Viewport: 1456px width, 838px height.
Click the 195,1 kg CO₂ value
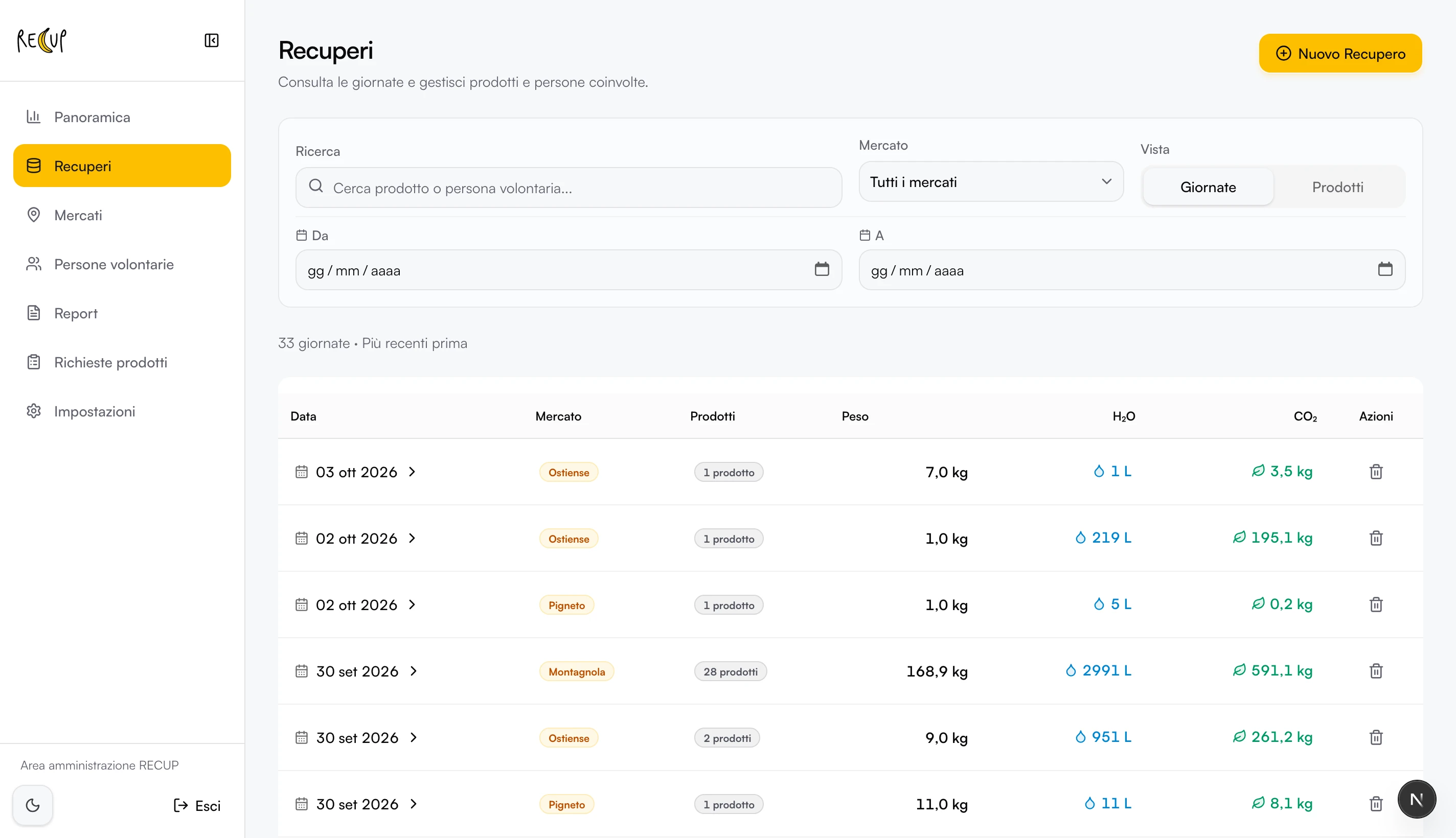1272,538
